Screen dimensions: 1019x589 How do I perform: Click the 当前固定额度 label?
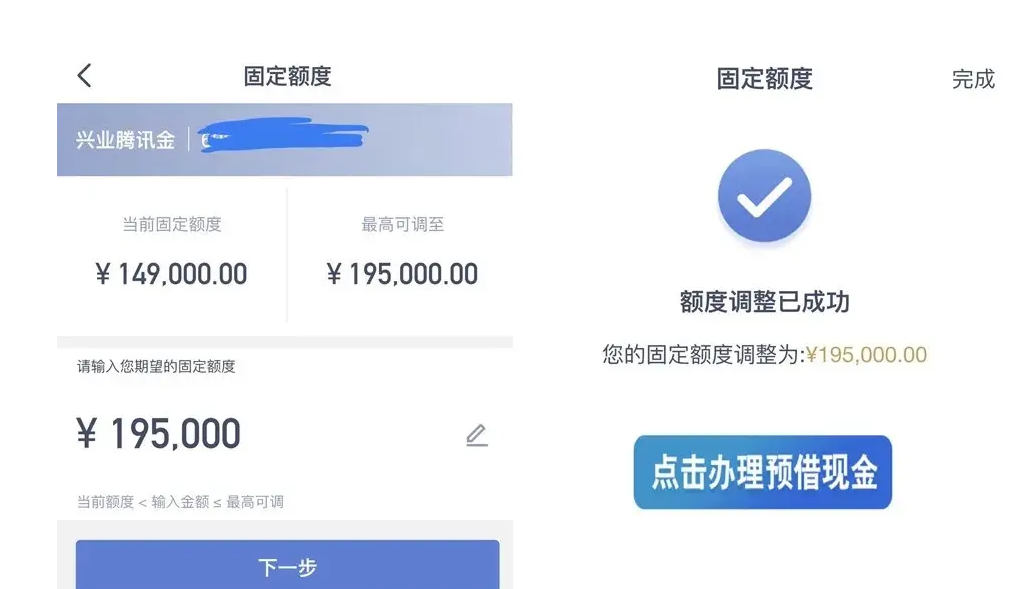pos(172,224)
